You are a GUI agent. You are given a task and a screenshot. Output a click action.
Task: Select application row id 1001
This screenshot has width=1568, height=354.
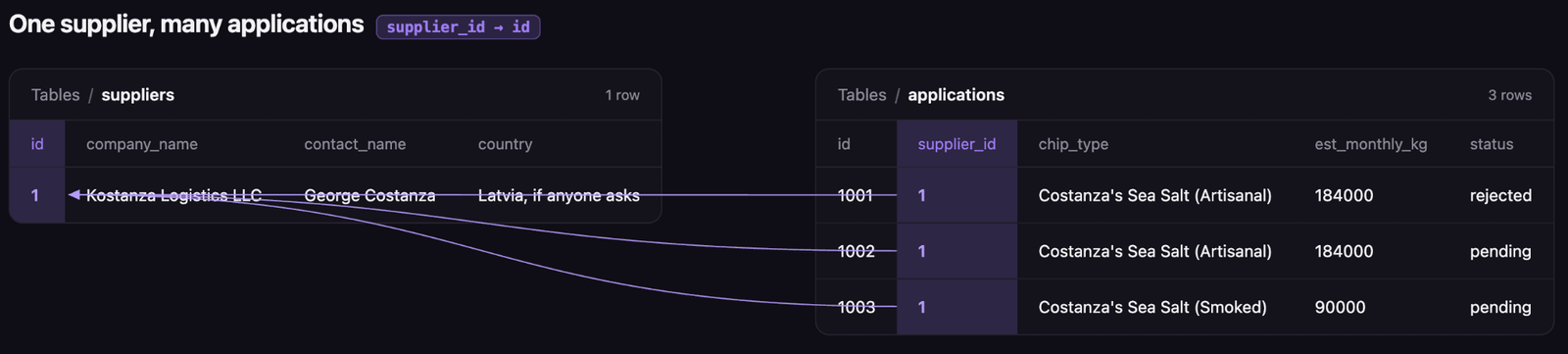856,195
